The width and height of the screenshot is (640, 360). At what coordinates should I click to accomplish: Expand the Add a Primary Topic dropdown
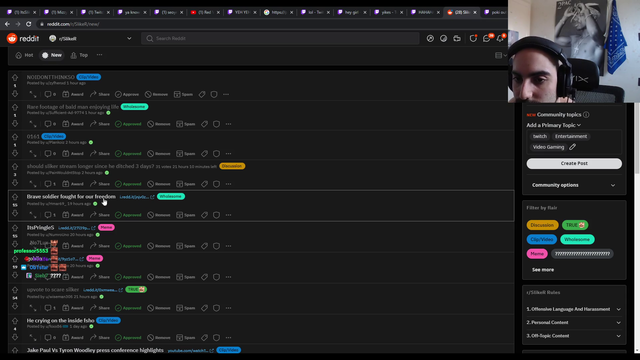[x=553, y=125]
